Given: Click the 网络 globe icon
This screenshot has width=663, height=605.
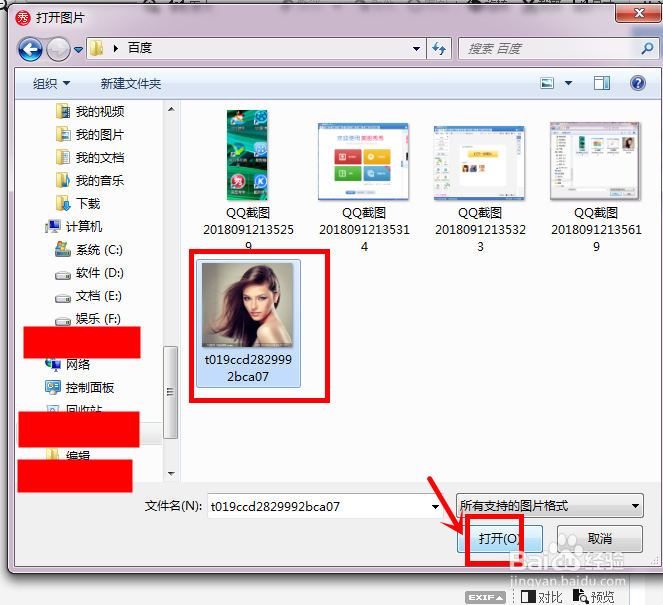Looking at the screenshot, I should pos(53,364).
